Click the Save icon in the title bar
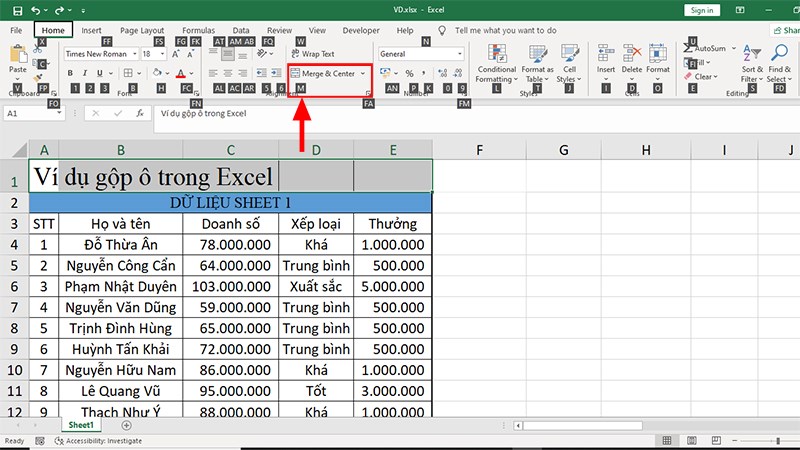Image resolution: width=800 pixels, height=450 pixels. click(x=17, y=10)
